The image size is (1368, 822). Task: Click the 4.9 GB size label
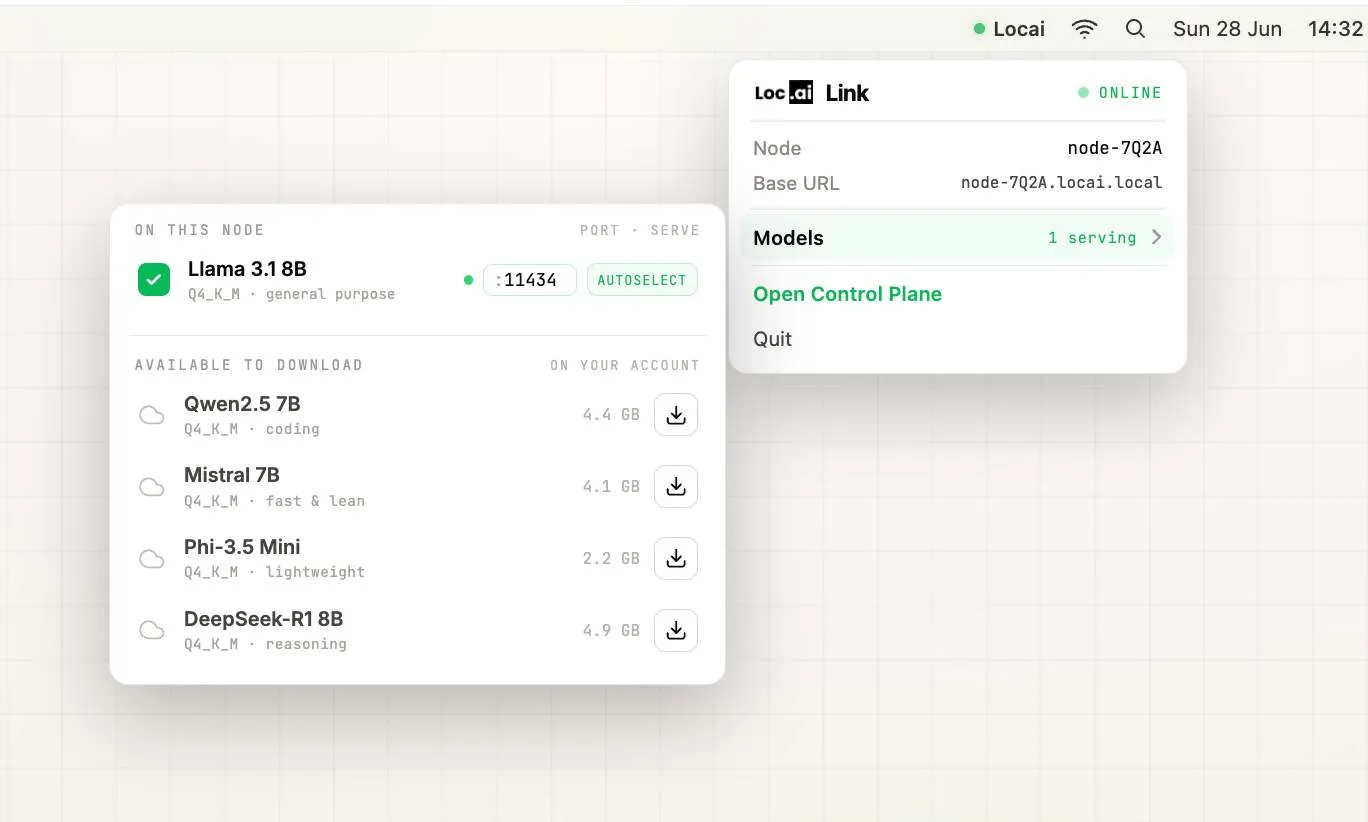tap(611, 631)
